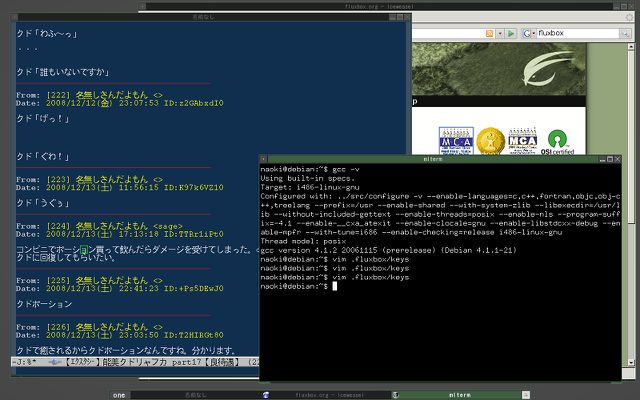Click the Google search engine icon
Screen dimensions: 640x400
[526, 33]
